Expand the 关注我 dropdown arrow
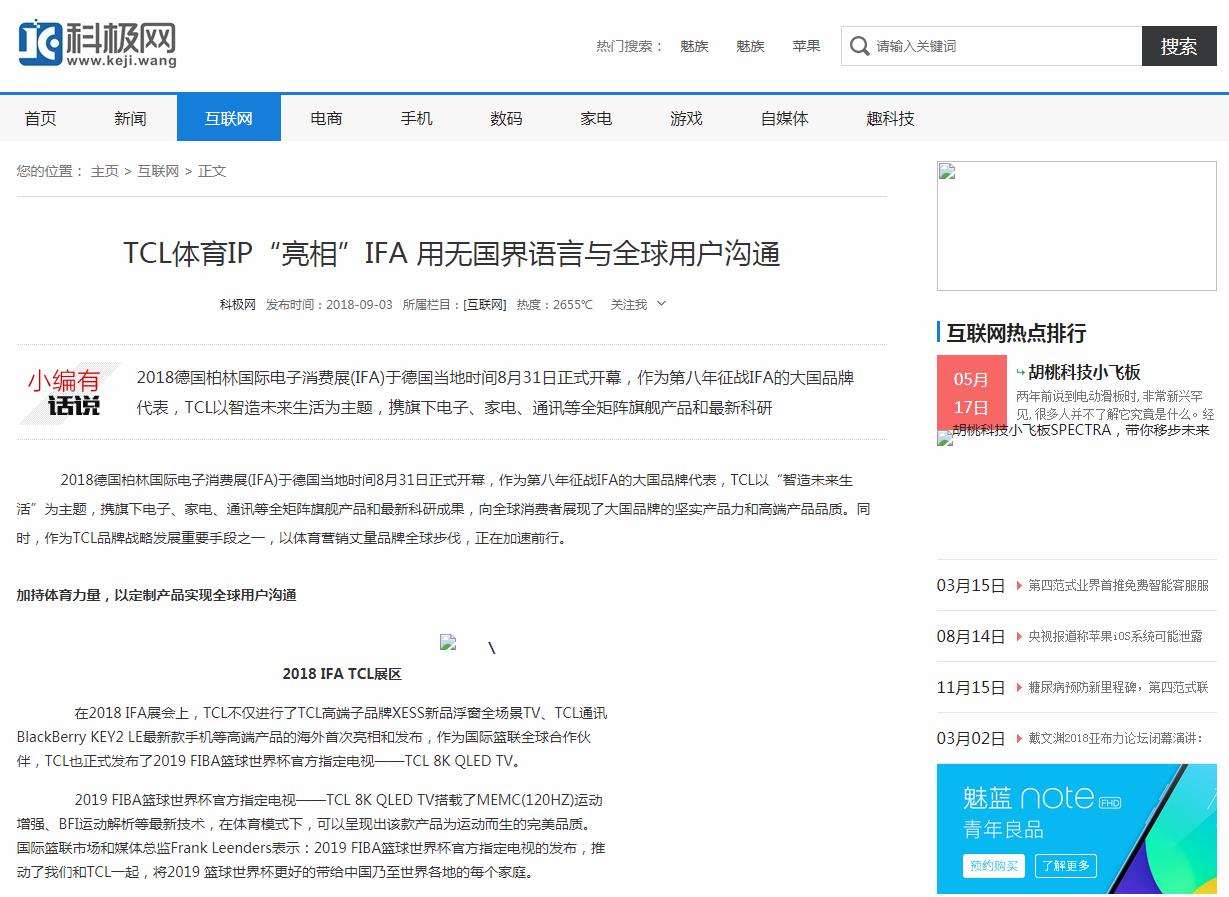 tap(661, 304)
